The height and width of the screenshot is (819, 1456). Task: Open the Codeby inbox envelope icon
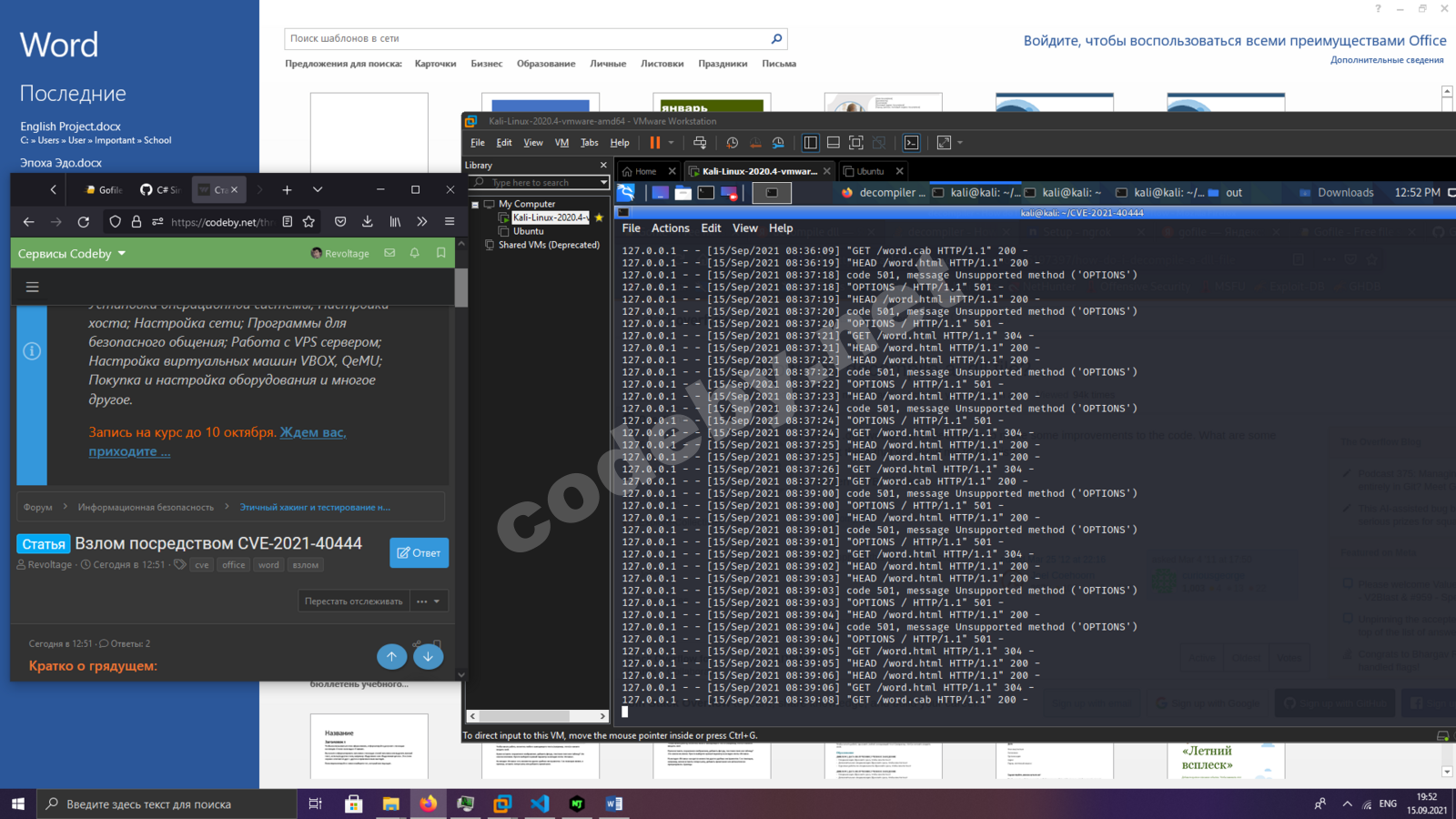tap(389, 253)
